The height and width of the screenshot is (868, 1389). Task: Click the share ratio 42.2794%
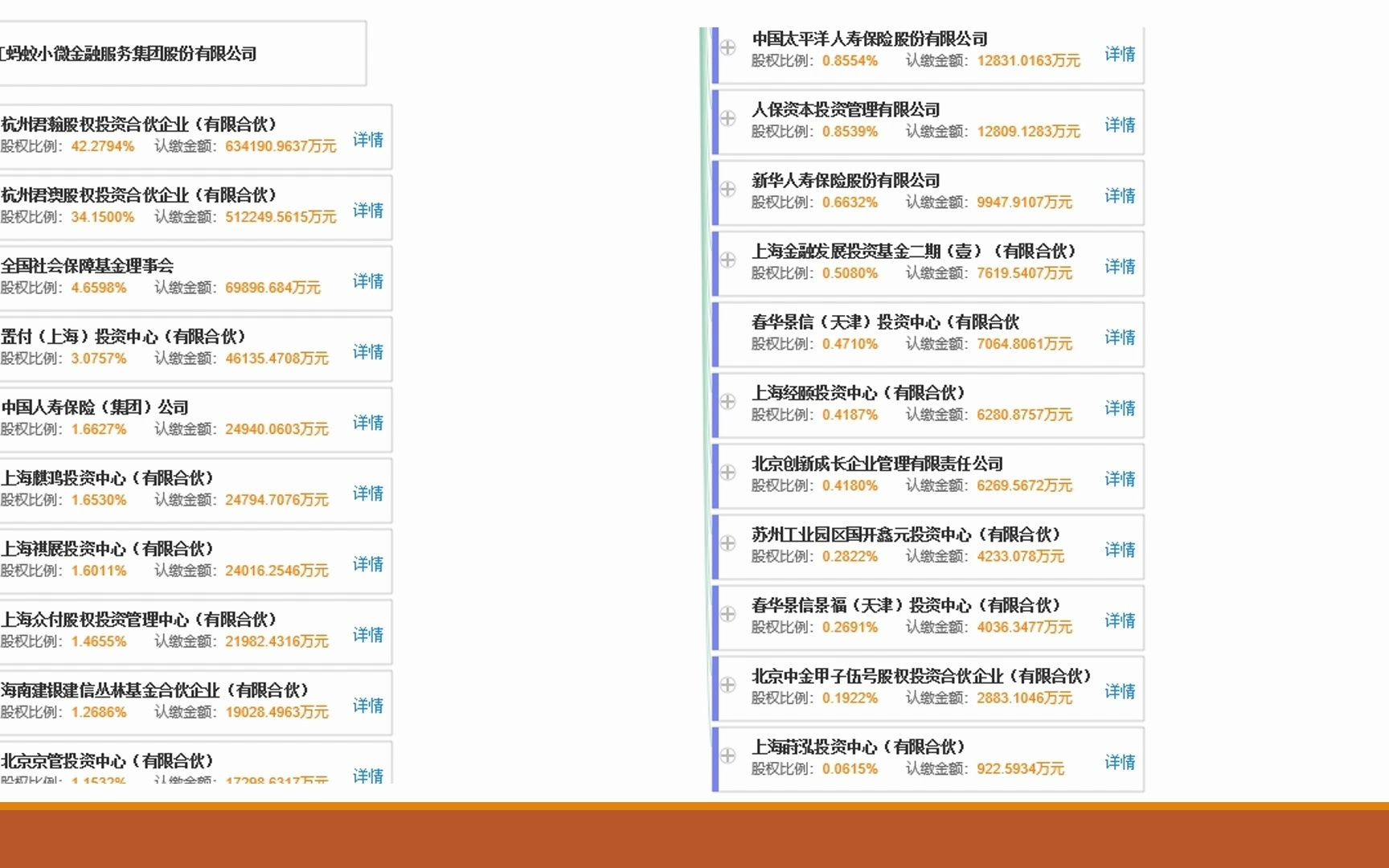tap(103, 146)
